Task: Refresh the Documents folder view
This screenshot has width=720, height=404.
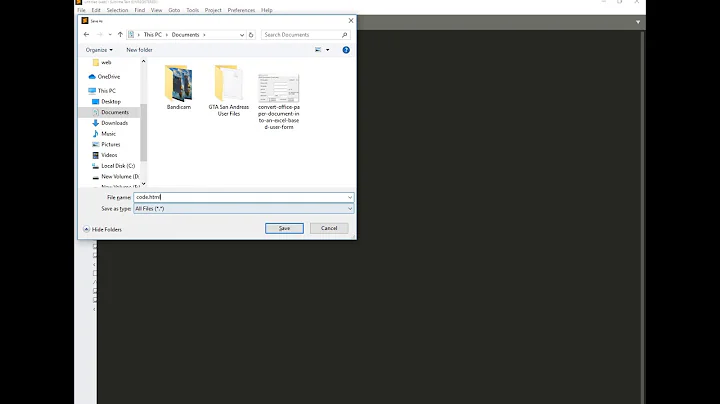Action: tap(251, 35)
